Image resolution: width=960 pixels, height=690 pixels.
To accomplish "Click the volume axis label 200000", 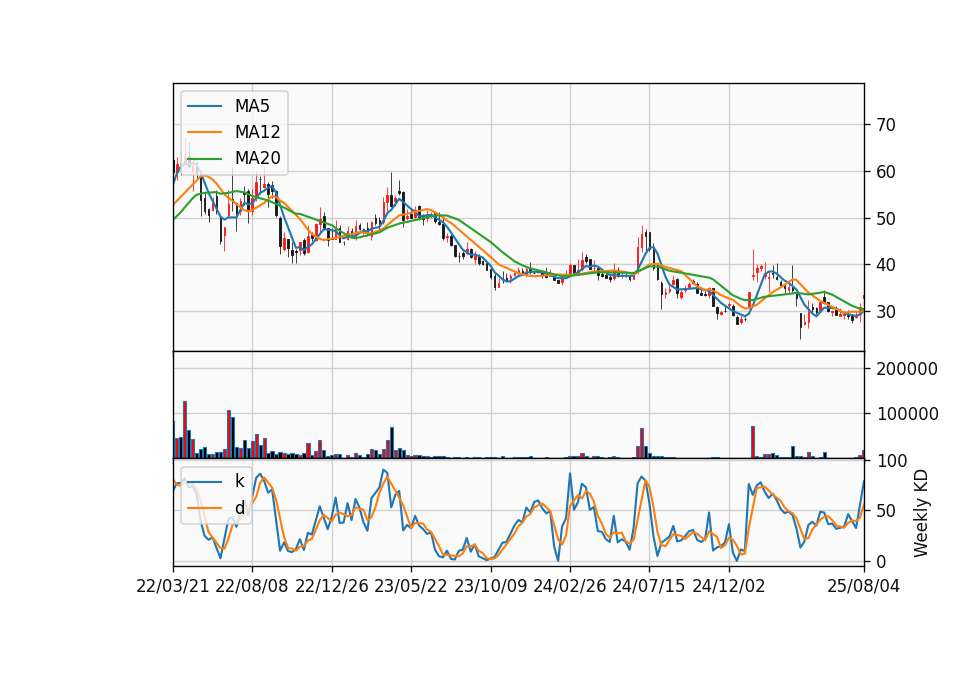I will pos(907,369).
